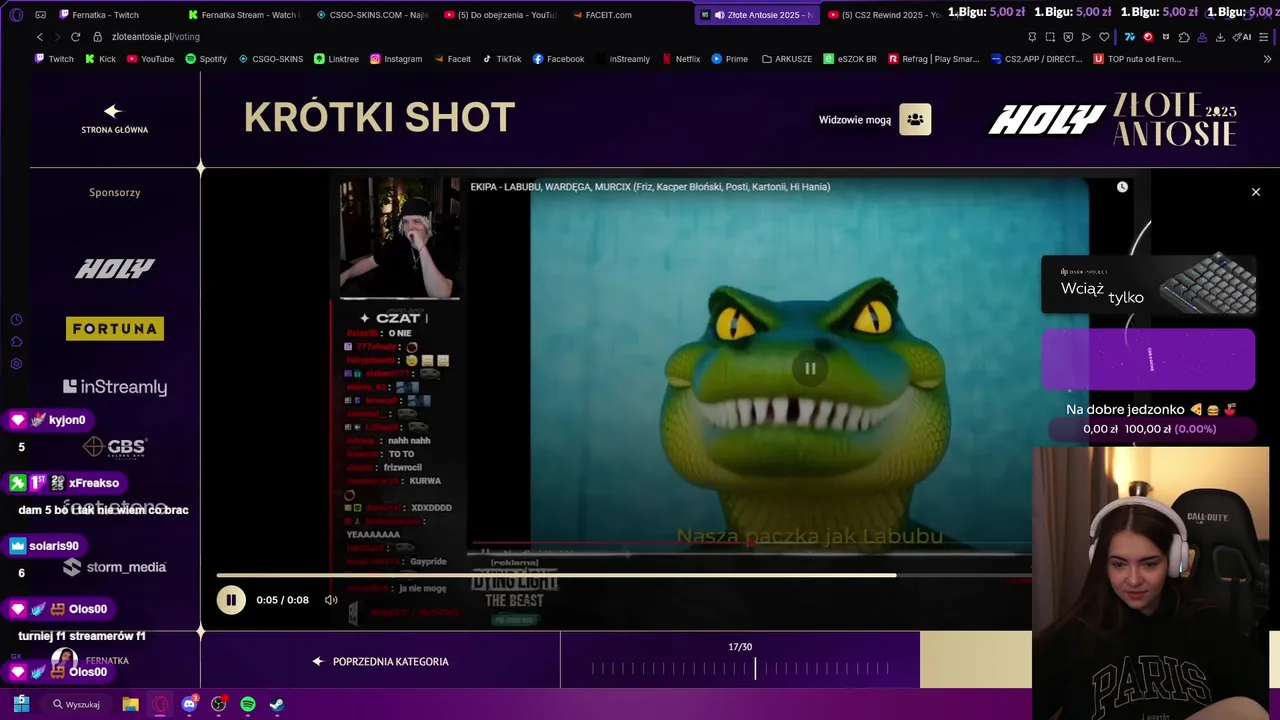
Task: Open the AI assistant icon
Action: point(1243,37)
